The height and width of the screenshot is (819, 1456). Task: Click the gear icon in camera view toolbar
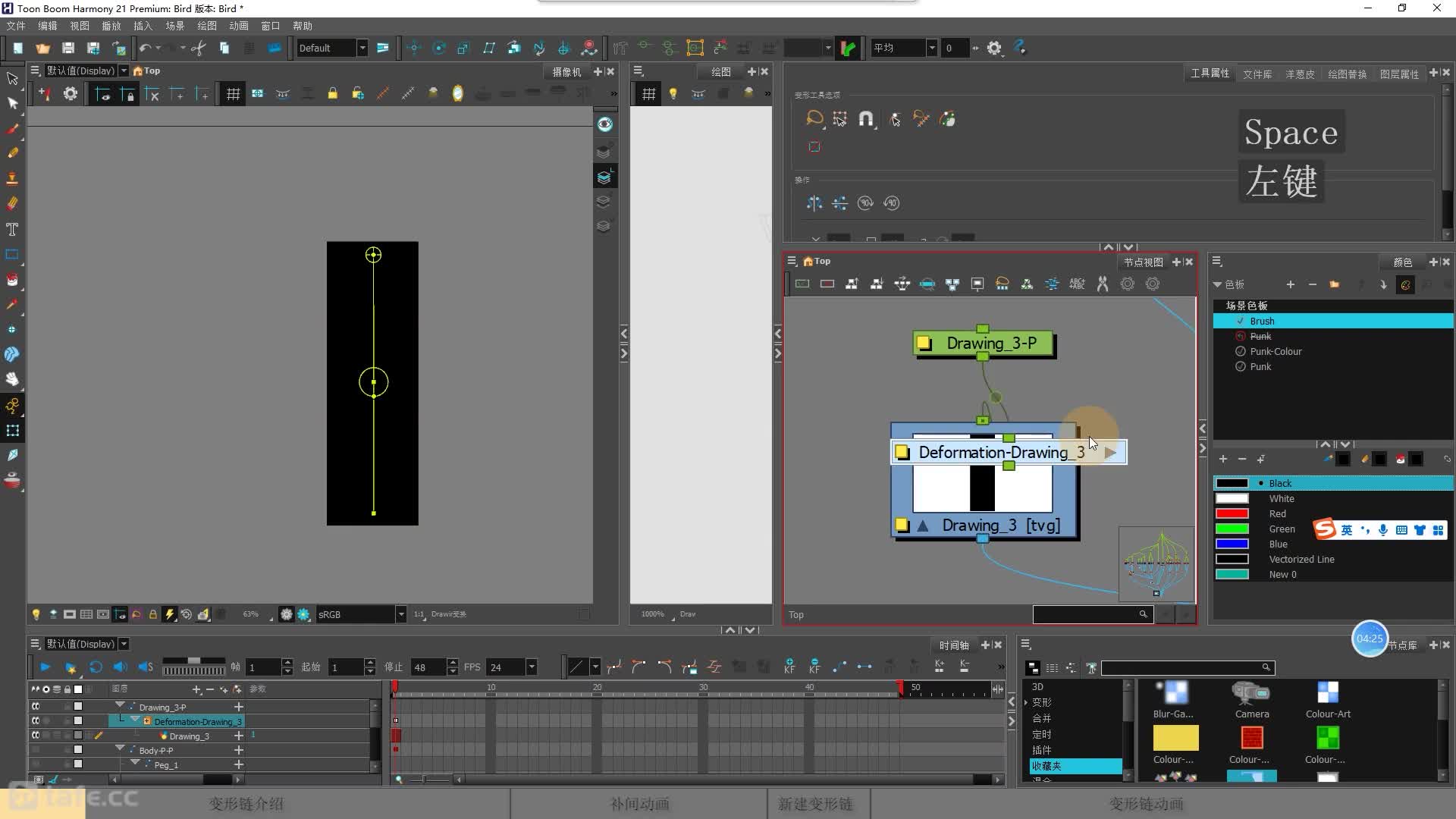(x=70, y=93)
